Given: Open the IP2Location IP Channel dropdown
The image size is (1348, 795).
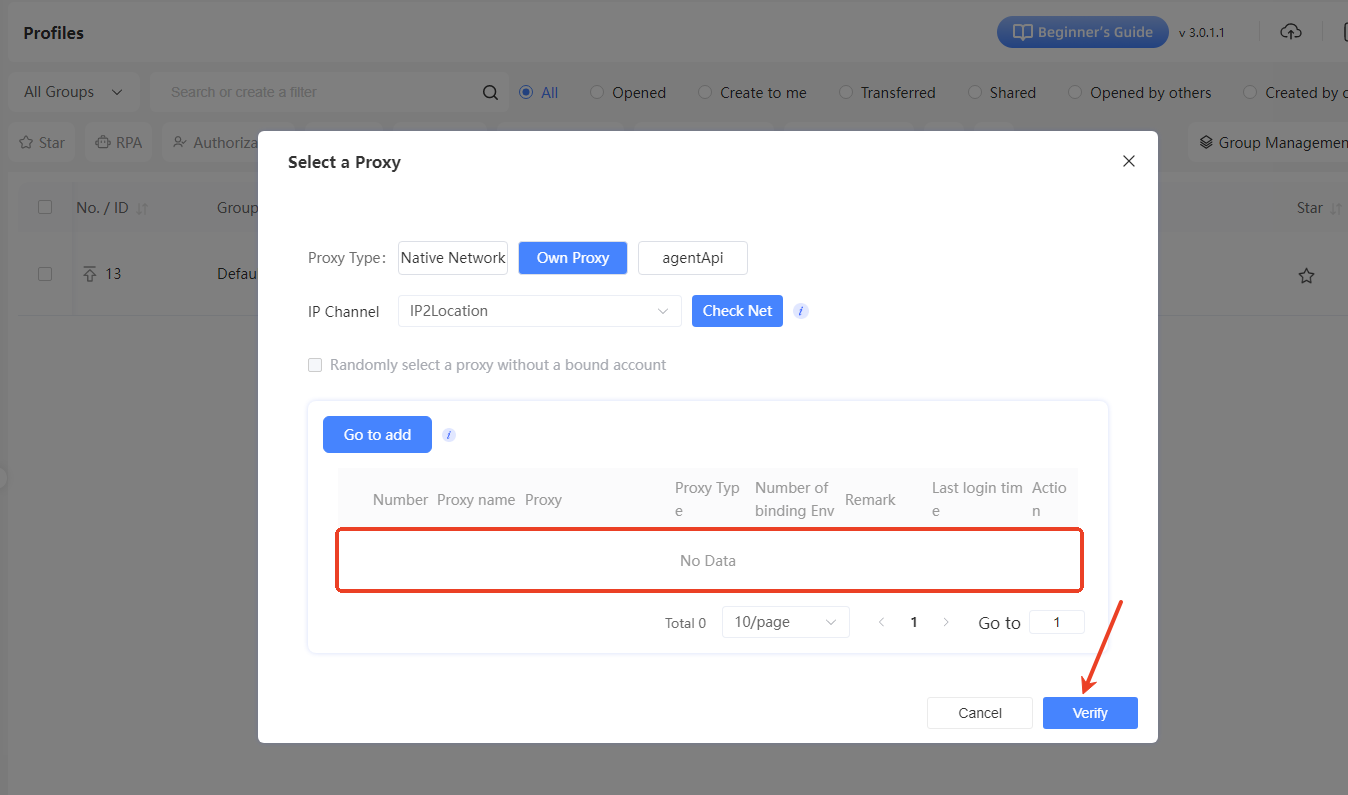Looking at the screenshot, I should pos(539,311).
